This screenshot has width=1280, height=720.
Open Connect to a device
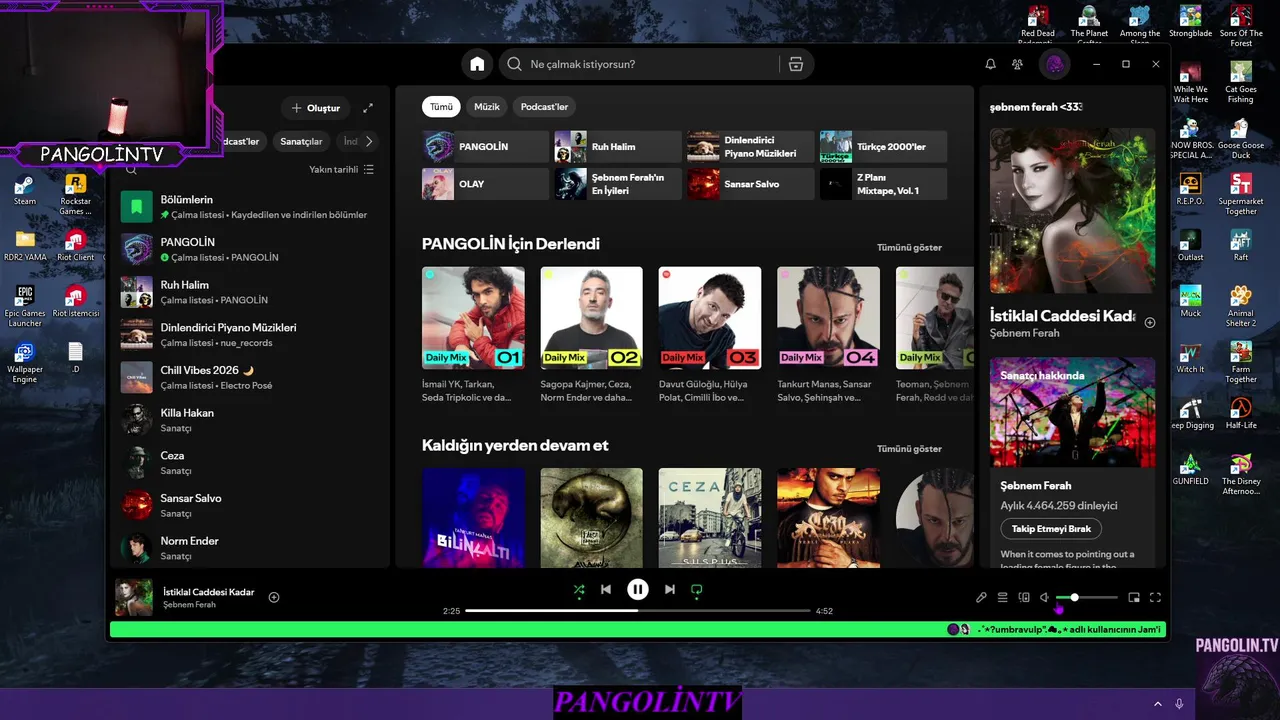coord(1024,597)
